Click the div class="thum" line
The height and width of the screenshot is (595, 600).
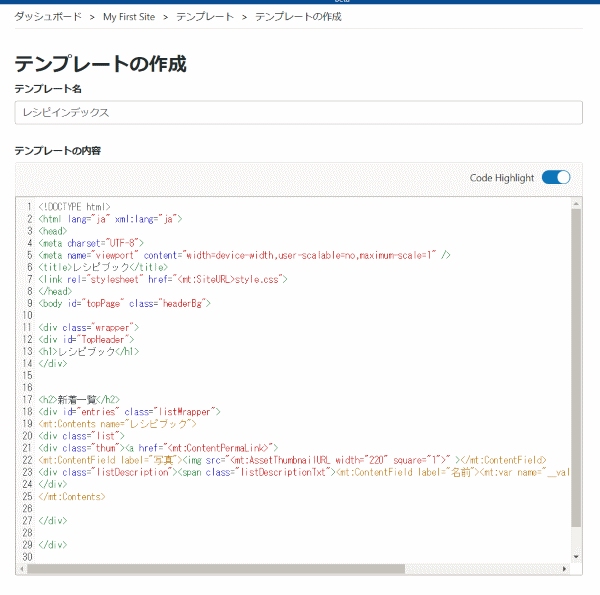coord(158,448)
